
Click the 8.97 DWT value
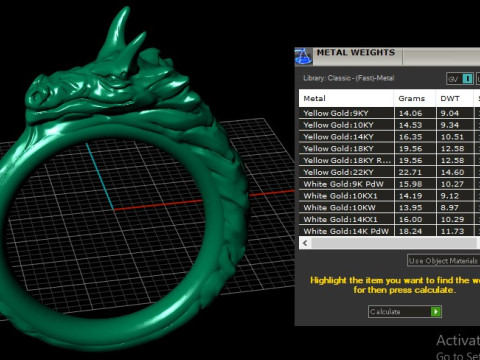pyautogui.click(x=450, y=208)
